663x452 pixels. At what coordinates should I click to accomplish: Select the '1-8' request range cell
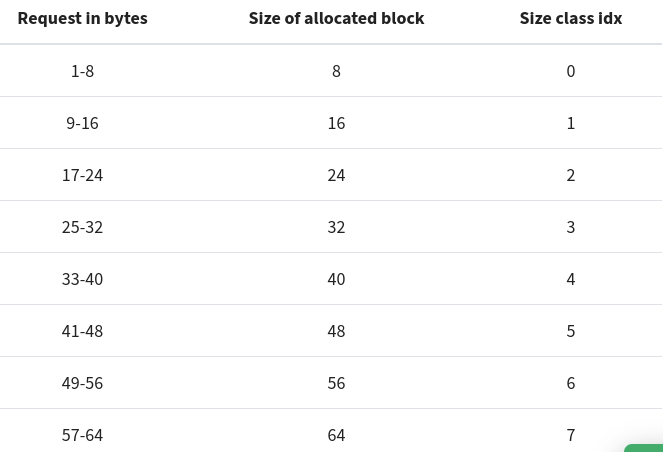(x=82, y=71)
